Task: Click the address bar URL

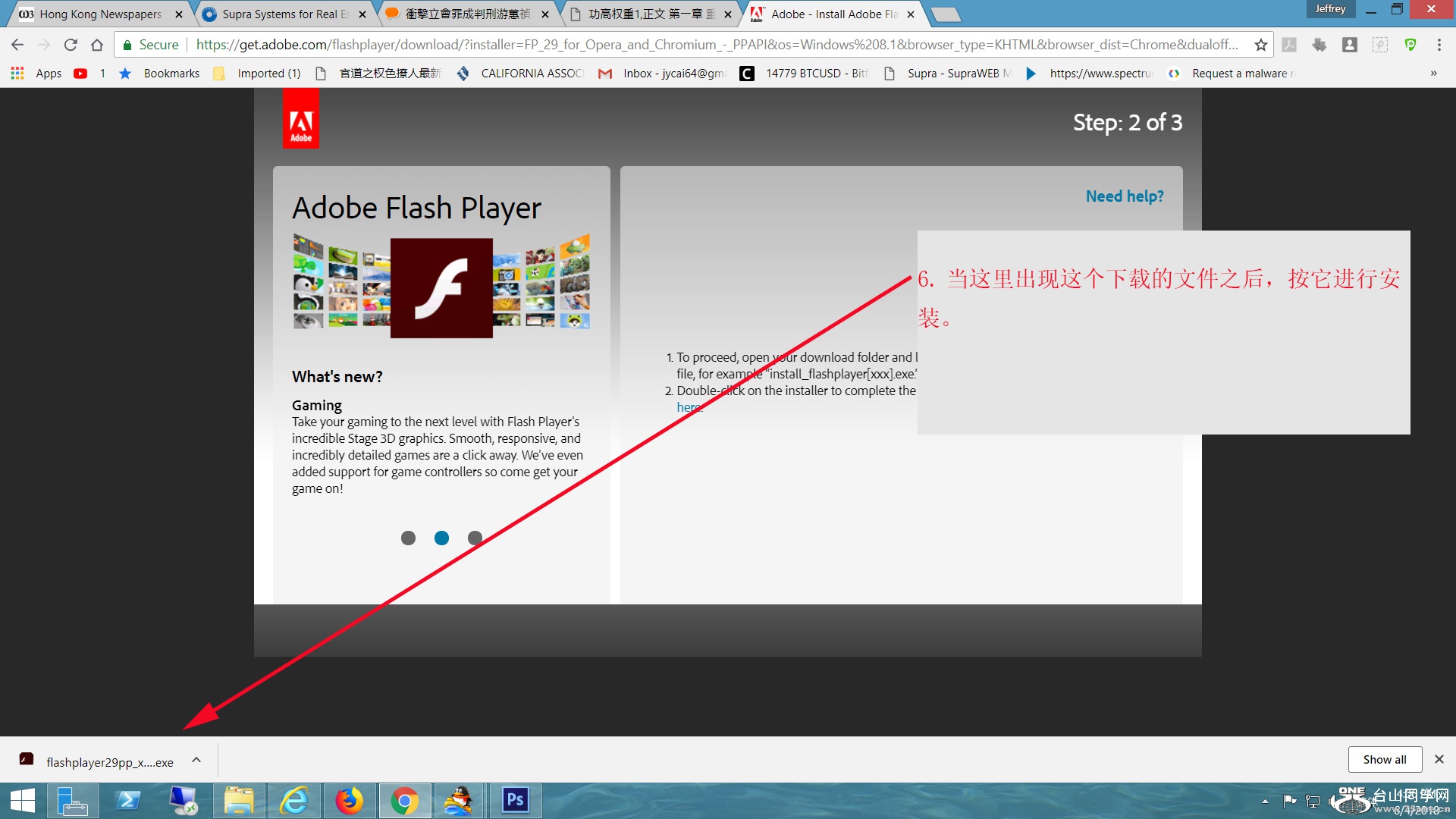Action: tap(717, 45)
